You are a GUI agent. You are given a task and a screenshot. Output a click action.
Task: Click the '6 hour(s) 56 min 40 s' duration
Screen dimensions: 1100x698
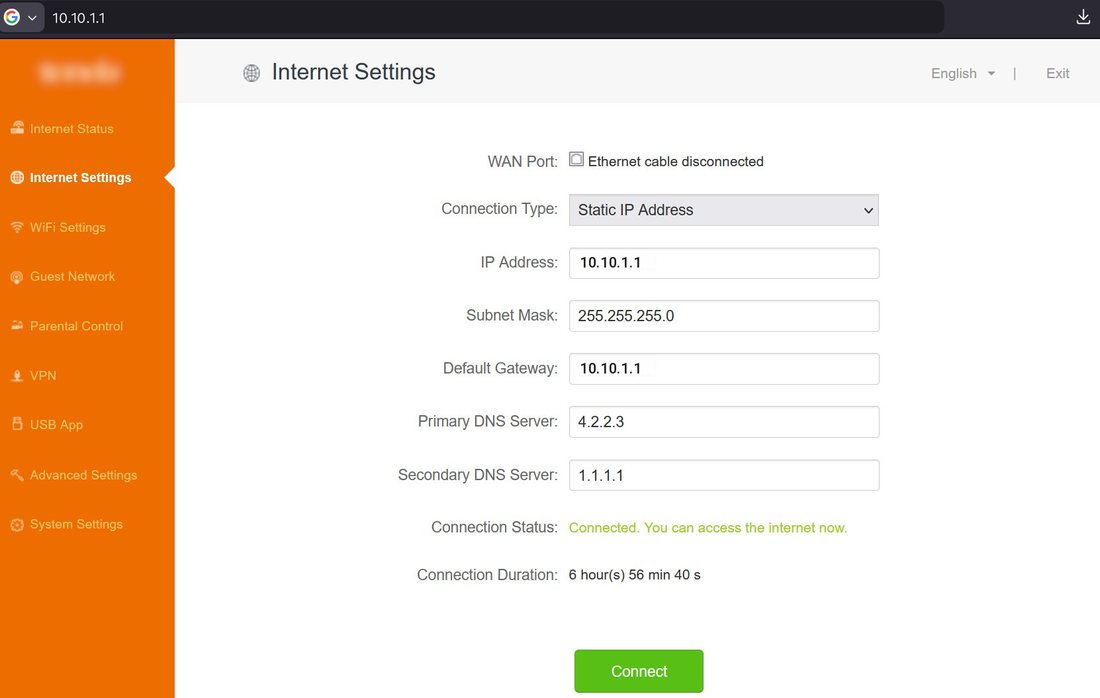(634, 575)
